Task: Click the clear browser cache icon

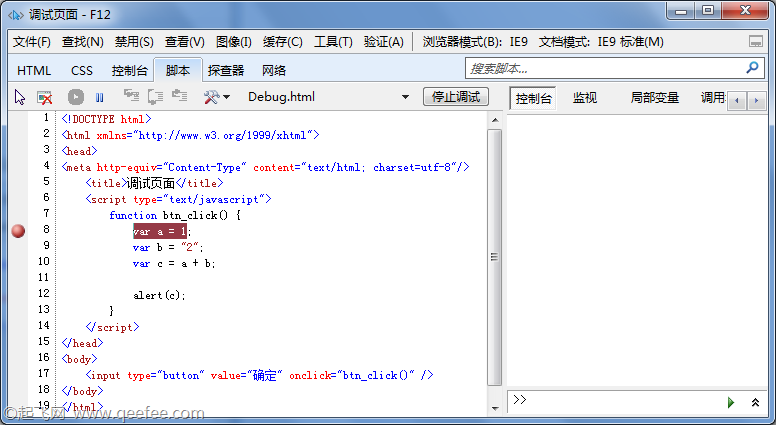Action: pos(45,97)
